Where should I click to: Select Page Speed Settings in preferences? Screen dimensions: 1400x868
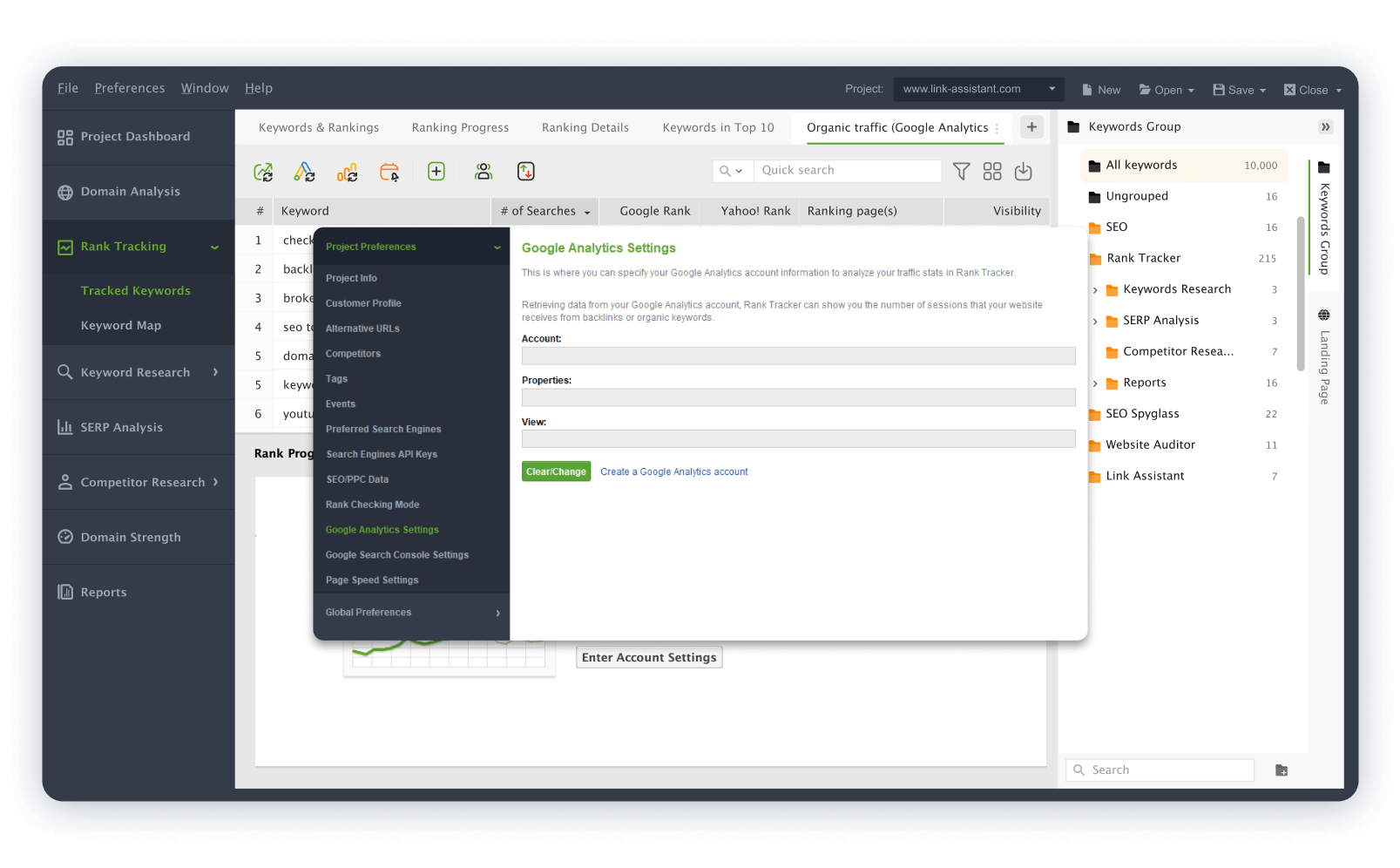[372, 580]
